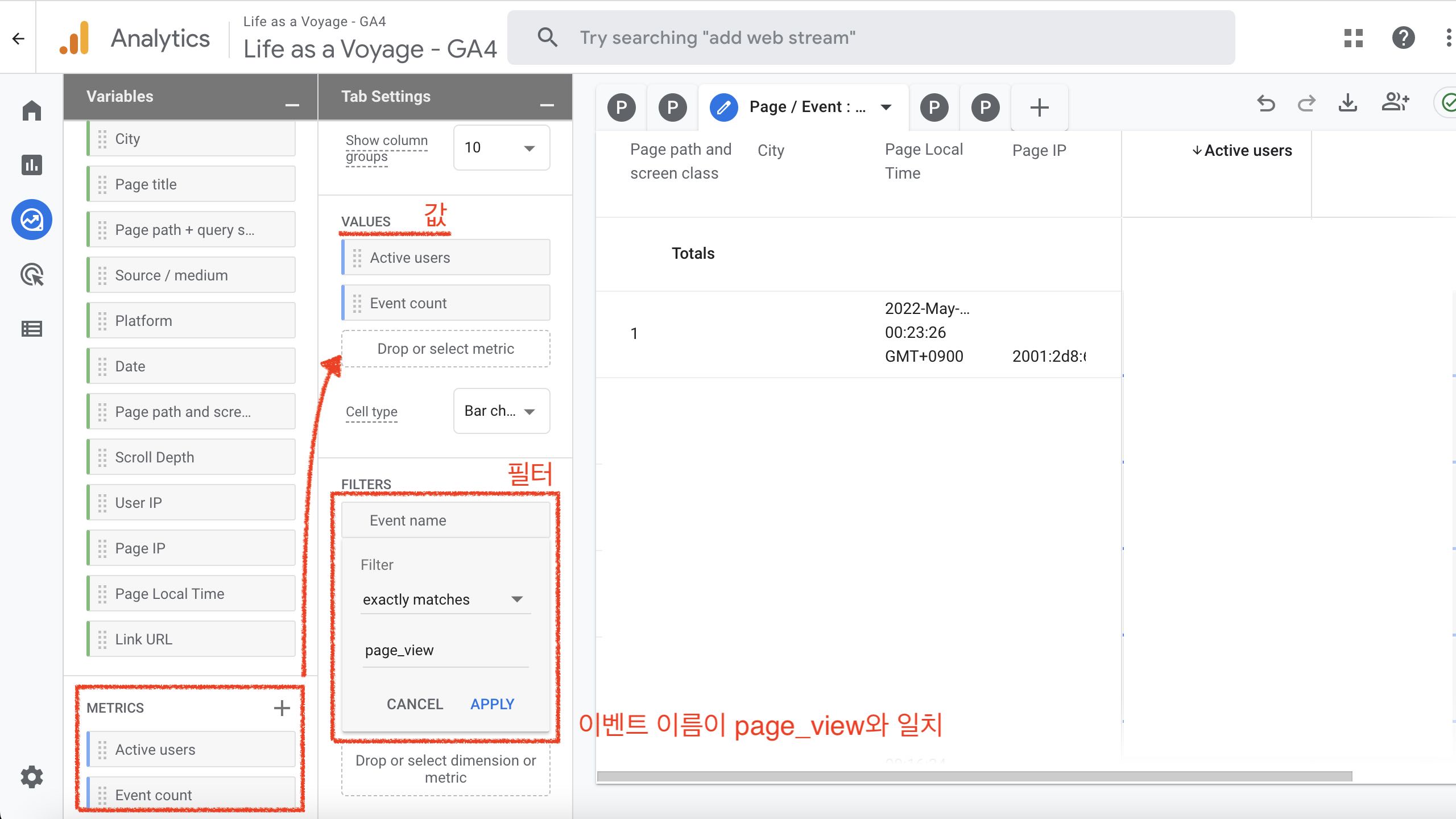Change the exactly matches filter condition
The image size is (1456, 819).
pyautogui.click(x=445, y=599)
